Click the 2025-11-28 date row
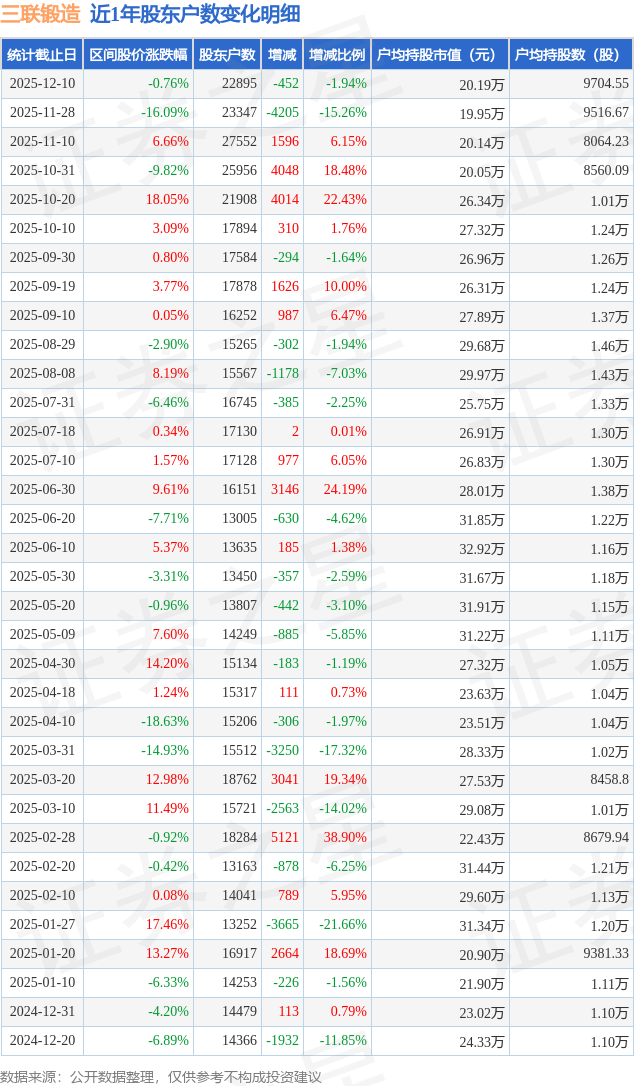The width and height of the screenshot is (634, 1086). coord(42,113)
